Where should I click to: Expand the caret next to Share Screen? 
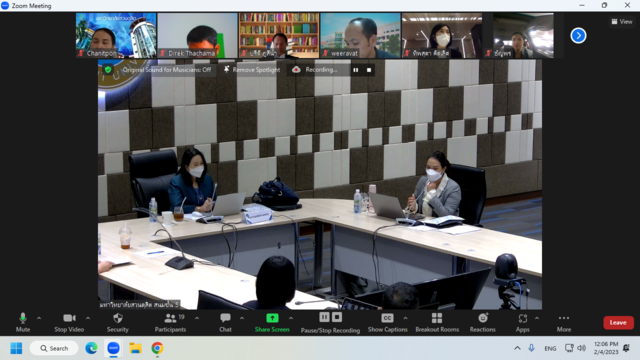(x=291, y=318)
